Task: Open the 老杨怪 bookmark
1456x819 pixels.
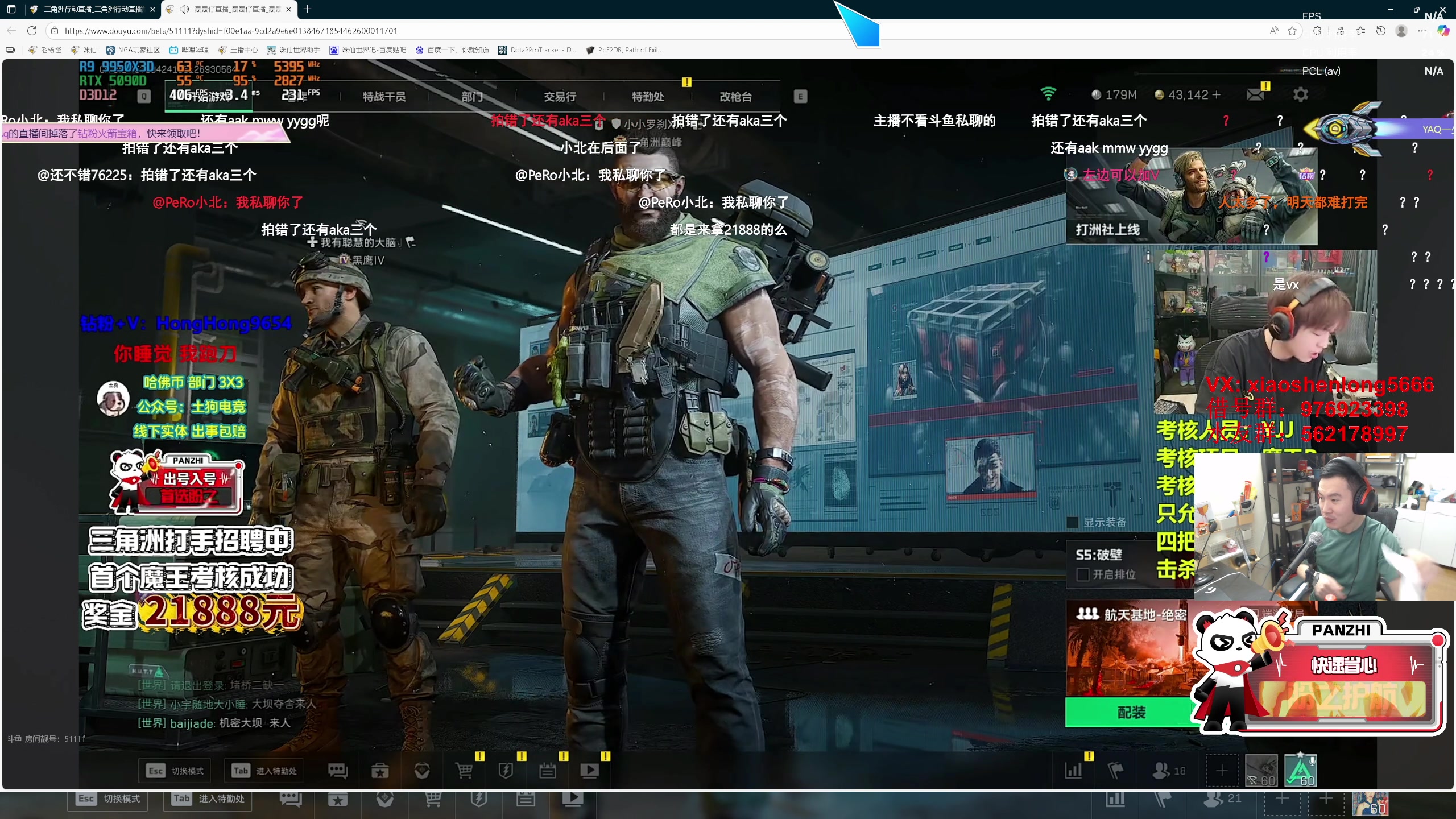Action: pyautogui.click(x=45, y=50)
